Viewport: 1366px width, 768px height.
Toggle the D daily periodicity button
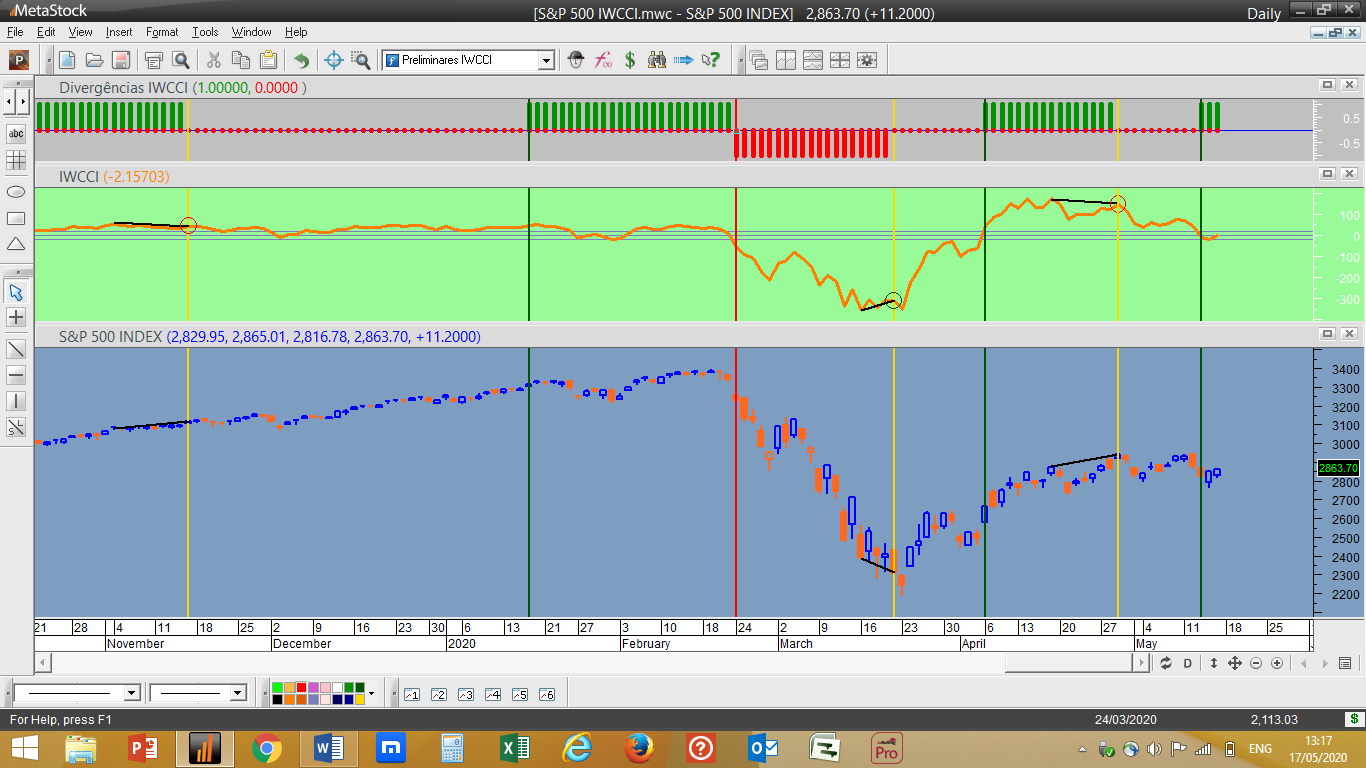point(1188,663)
